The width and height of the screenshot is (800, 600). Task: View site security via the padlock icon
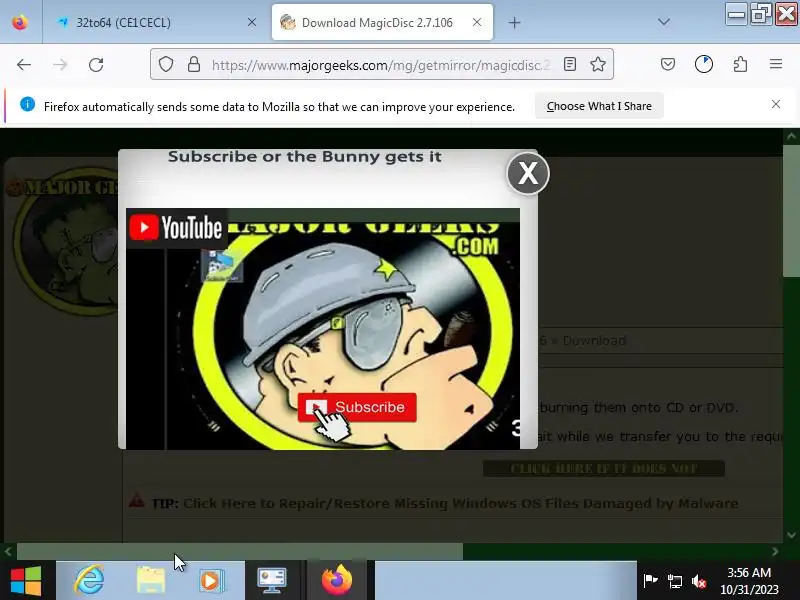pos(194,64)
